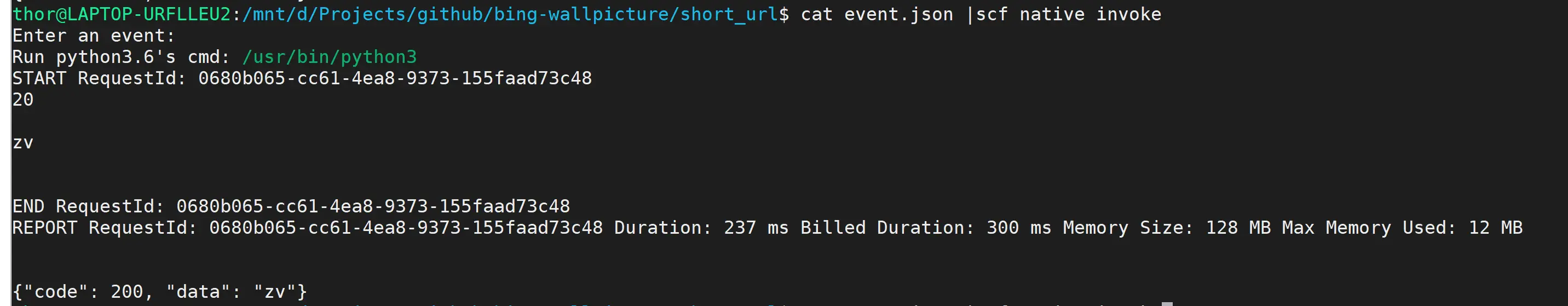
Task: Click the "data": "zv" part of JSON result
Action: [231, 291]
